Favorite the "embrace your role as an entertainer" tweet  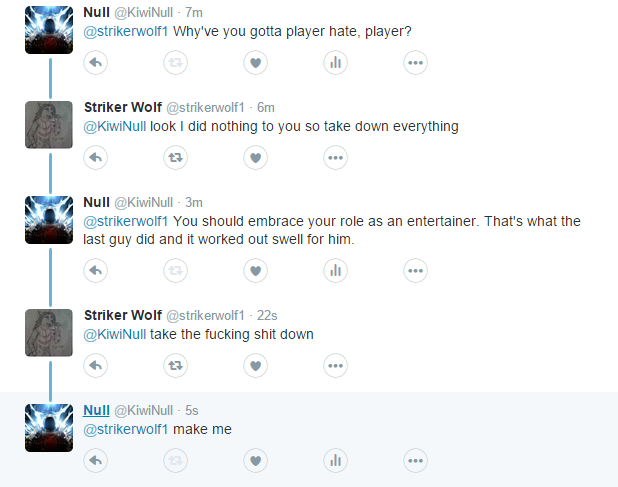tap(255, 271)
